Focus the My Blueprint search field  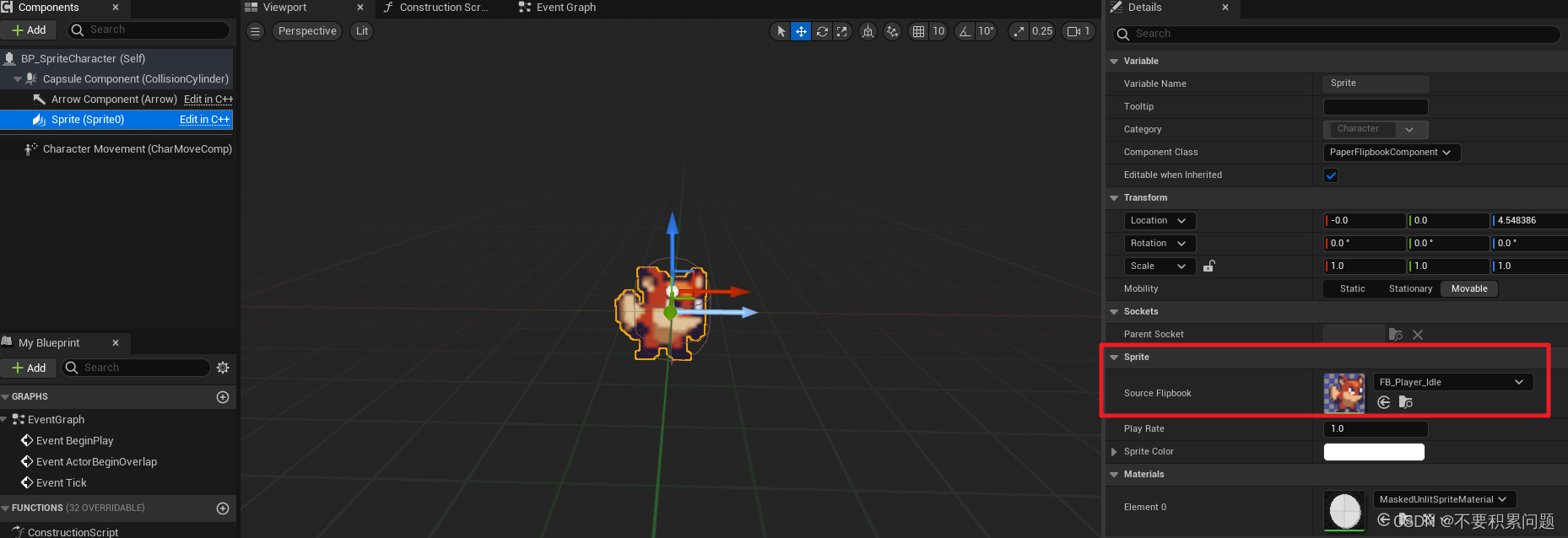click(137, 368)
